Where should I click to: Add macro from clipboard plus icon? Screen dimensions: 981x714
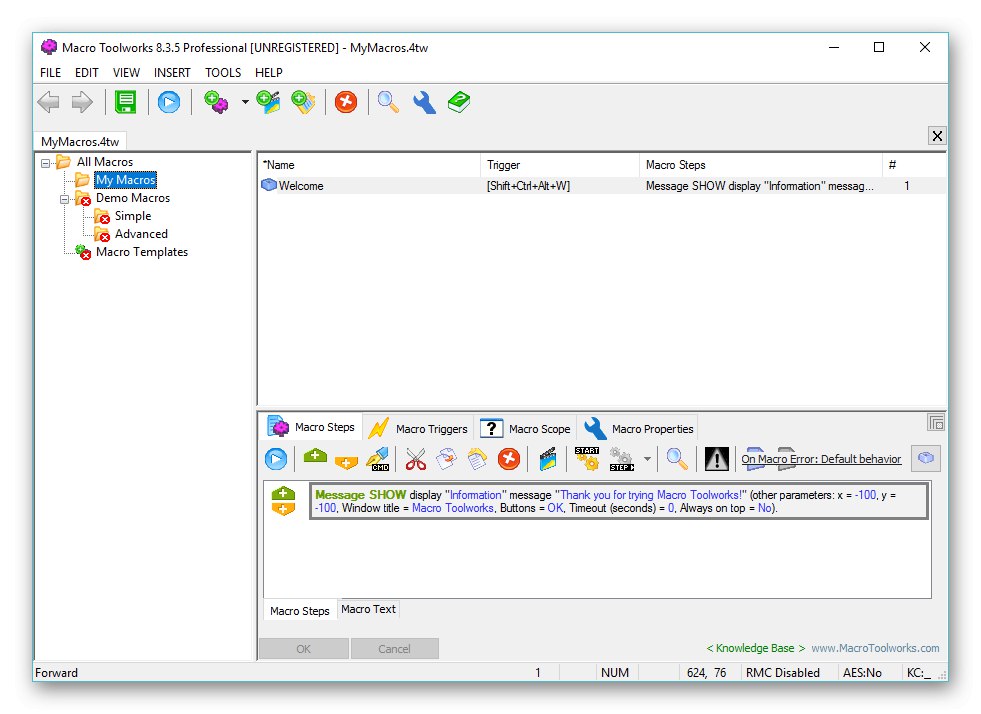[x=304, y=102]
